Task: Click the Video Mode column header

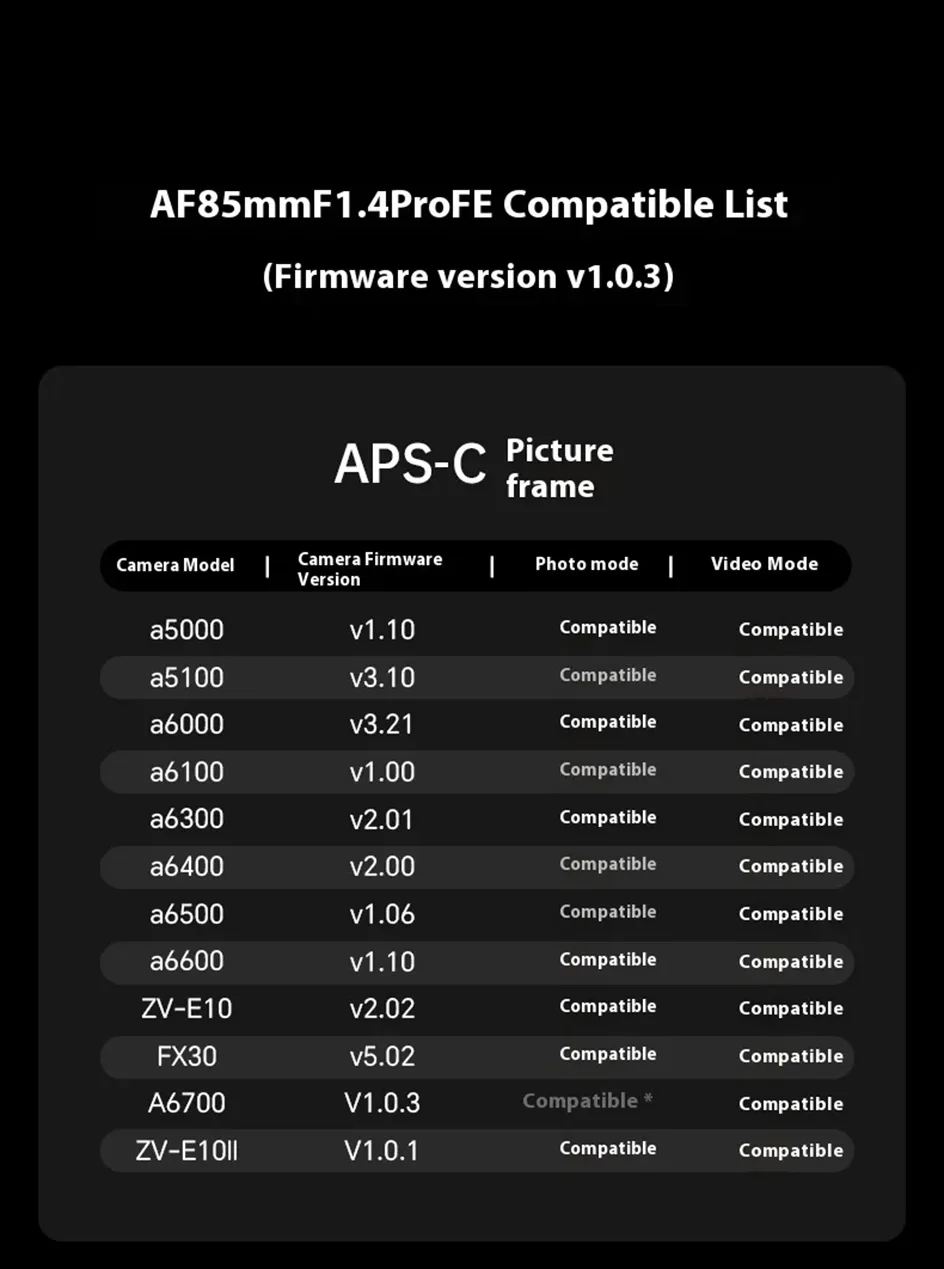Action: coord(764,564)
